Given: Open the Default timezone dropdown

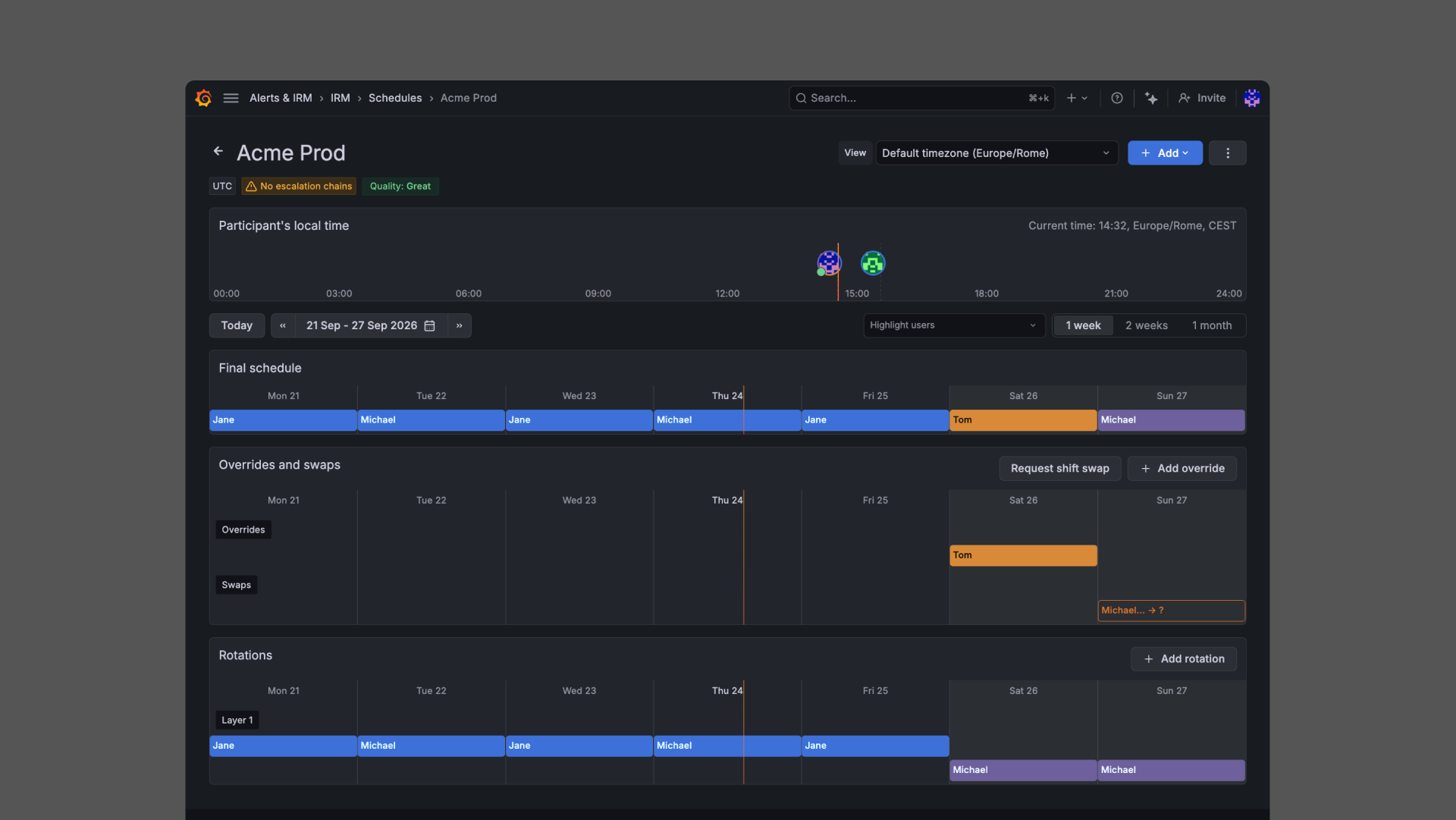Looking at the screenshot, I should tap(996, 152).
